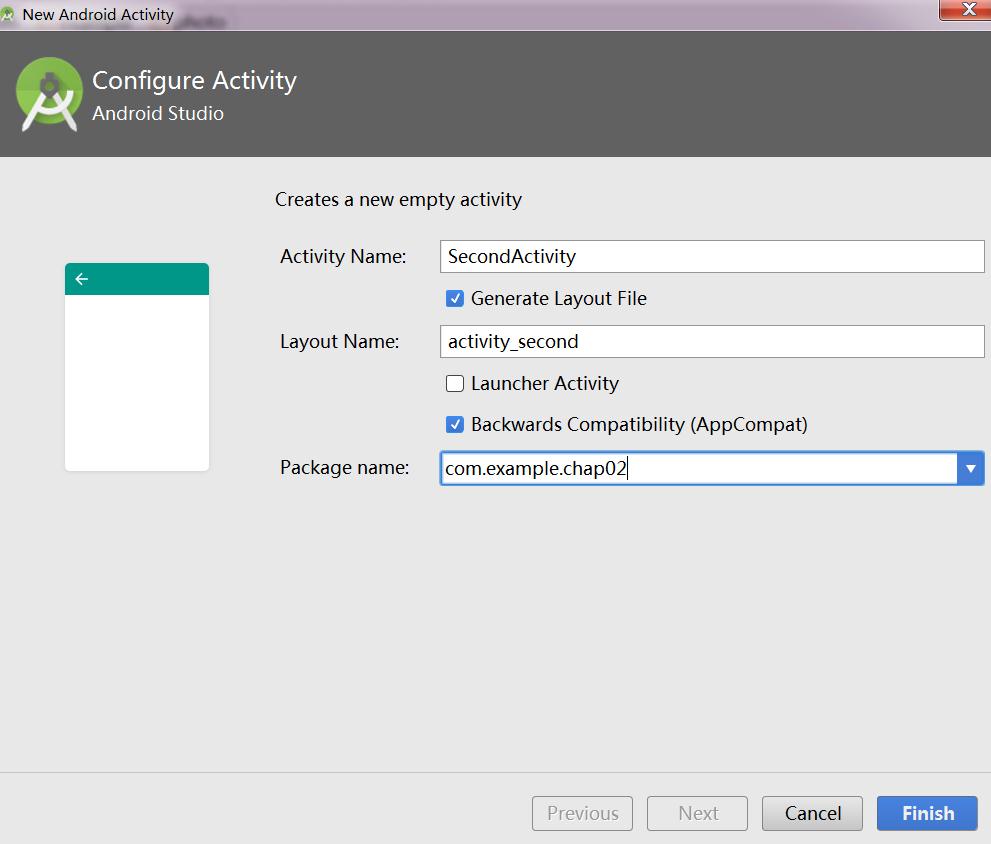Click the Next button

tap(697, 813)
